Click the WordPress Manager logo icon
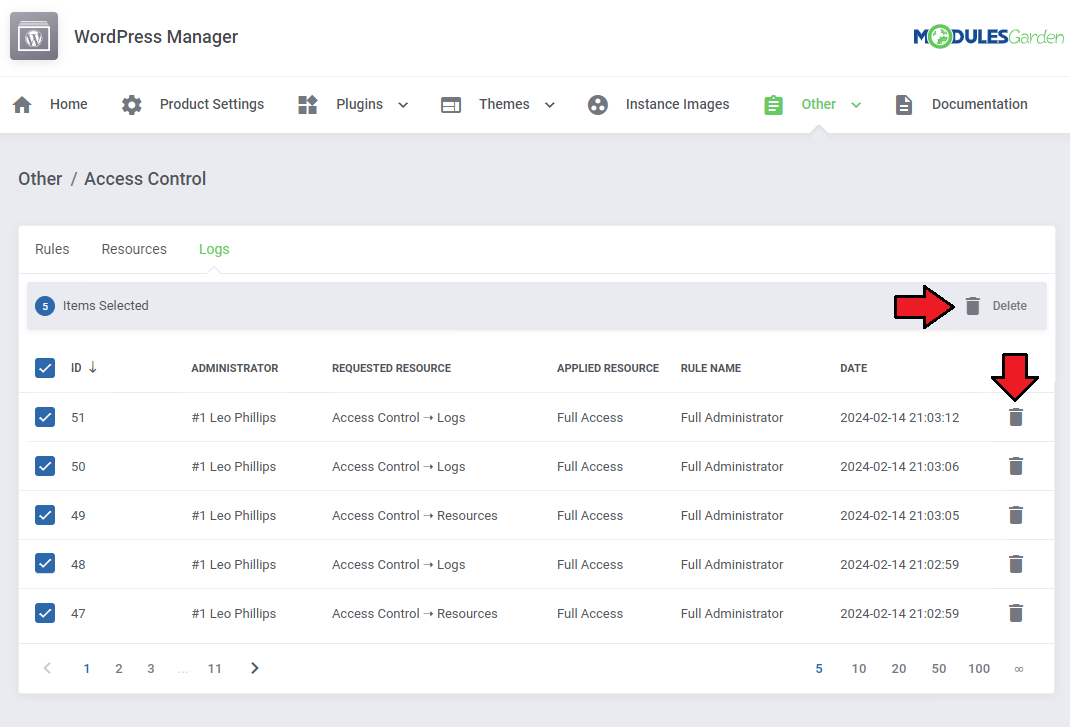1070x727 pixels. coord(34,36)
